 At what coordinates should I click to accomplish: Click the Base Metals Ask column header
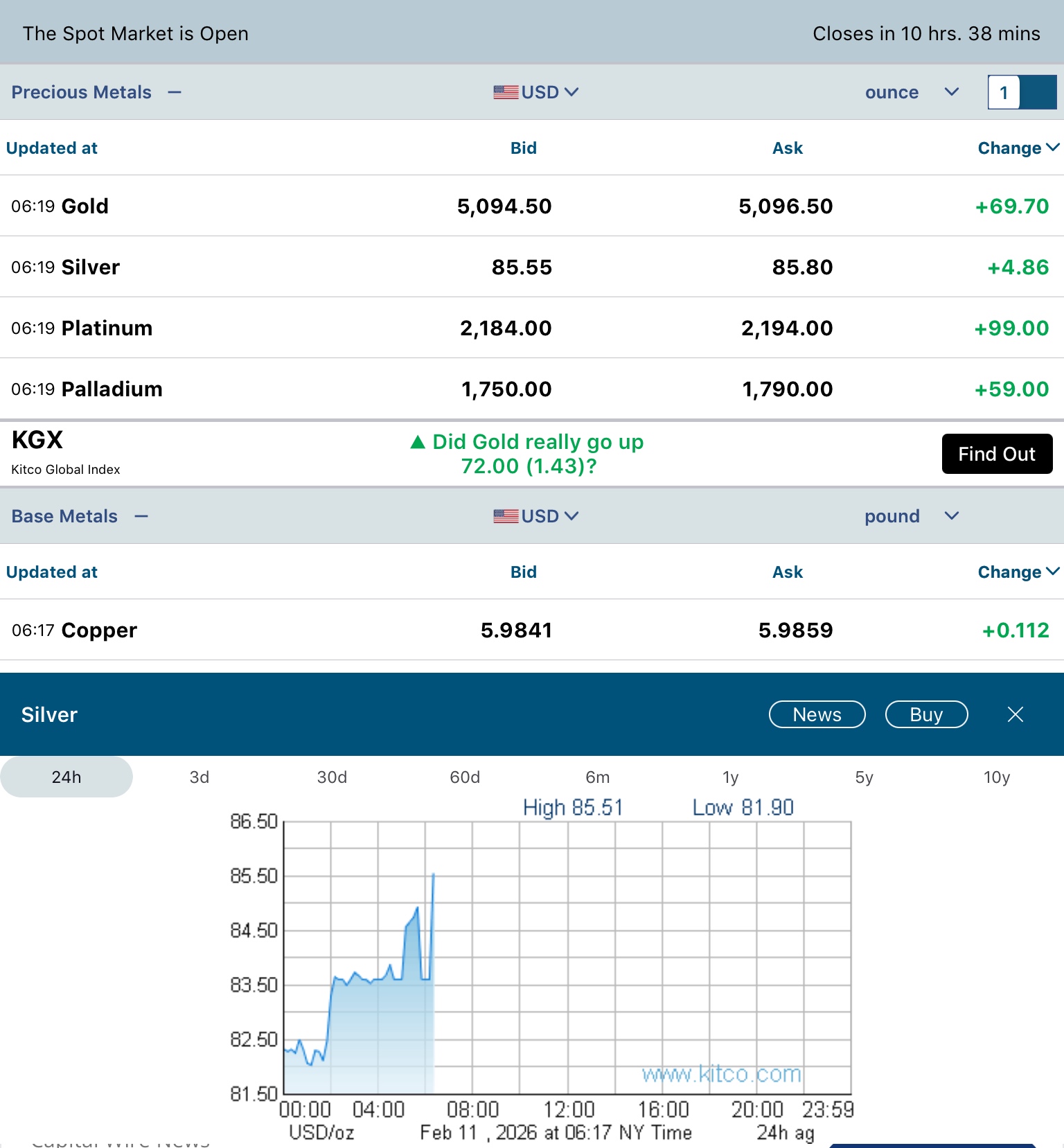coord(788,572)
